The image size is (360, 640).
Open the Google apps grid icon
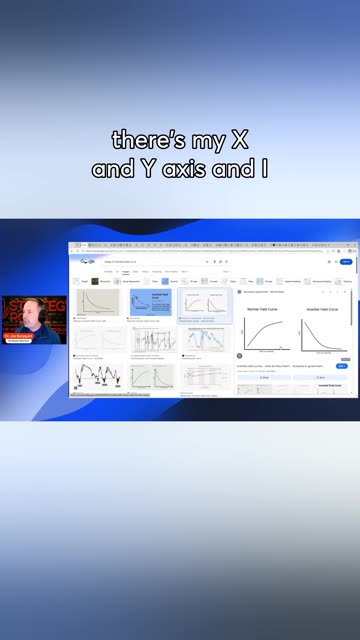pyautogui.click(x=329, y=262)
